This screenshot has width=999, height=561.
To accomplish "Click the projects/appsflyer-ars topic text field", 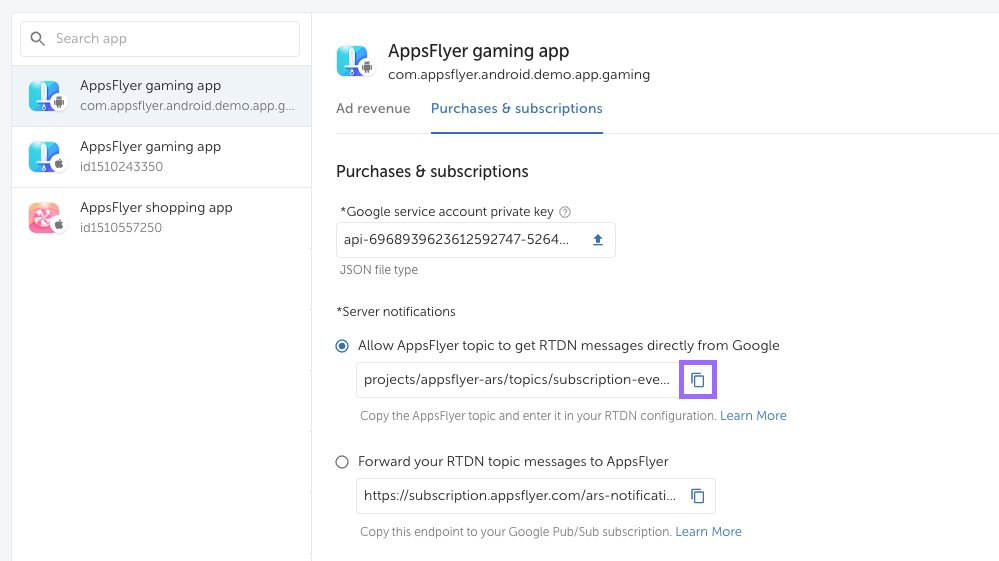I will tap(516, 380).
